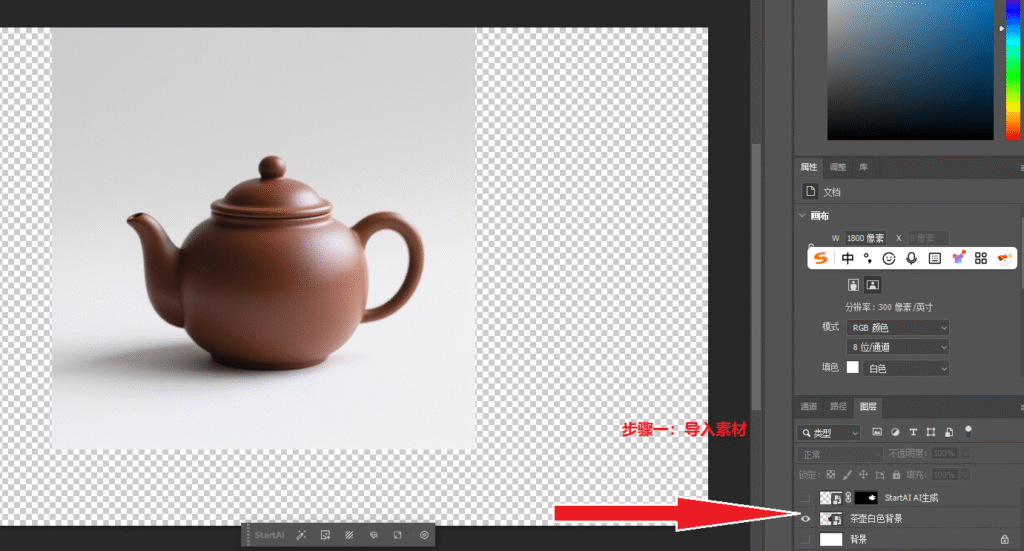Switch to the 调整 tab

tap(837, 167)
